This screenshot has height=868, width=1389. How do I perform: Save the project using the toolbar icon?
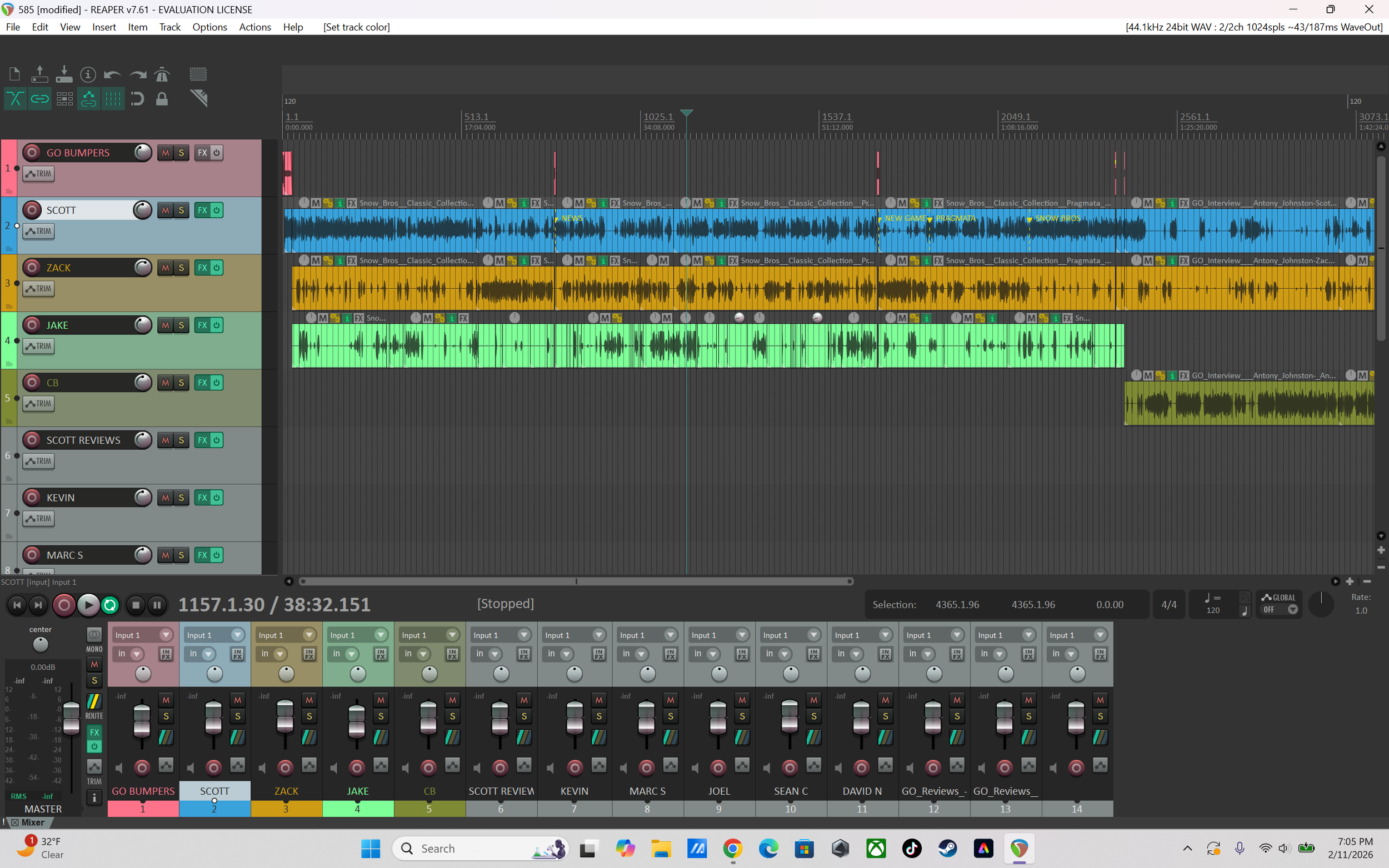(x=64, y=74)
